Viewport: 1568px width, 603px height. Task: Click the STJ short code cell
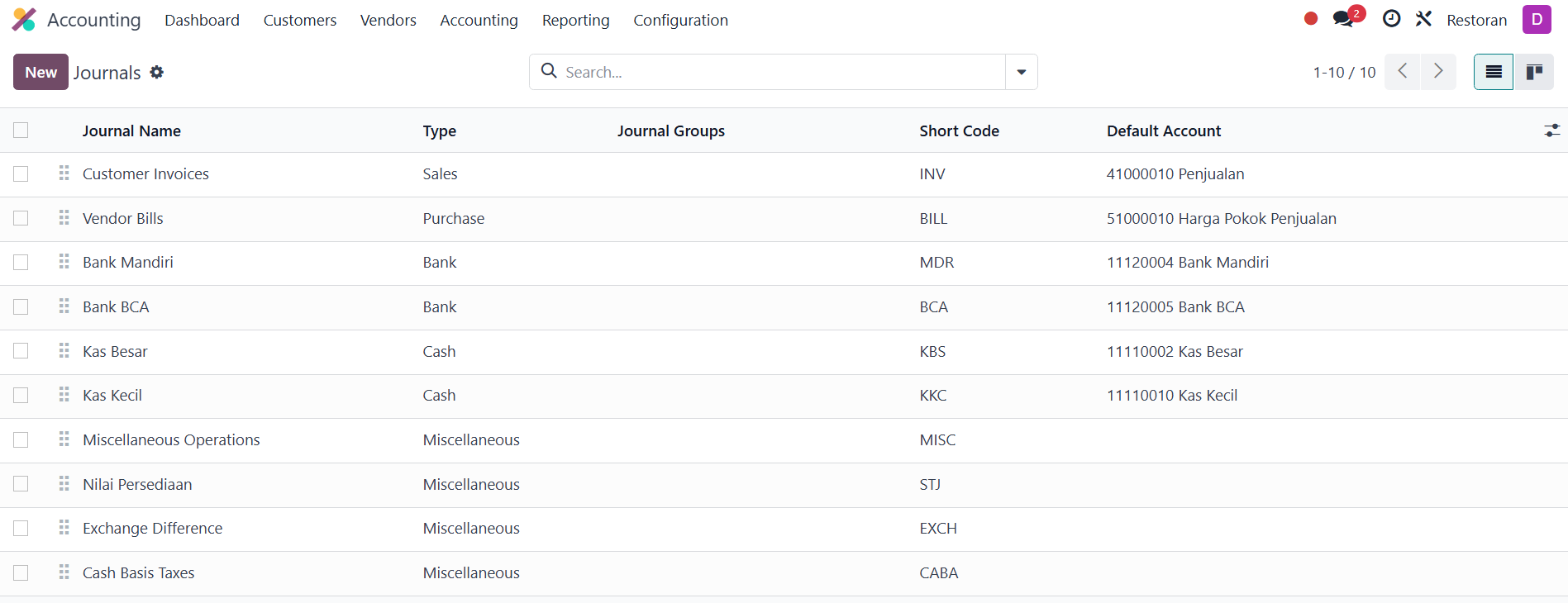[x=930, y=484]
